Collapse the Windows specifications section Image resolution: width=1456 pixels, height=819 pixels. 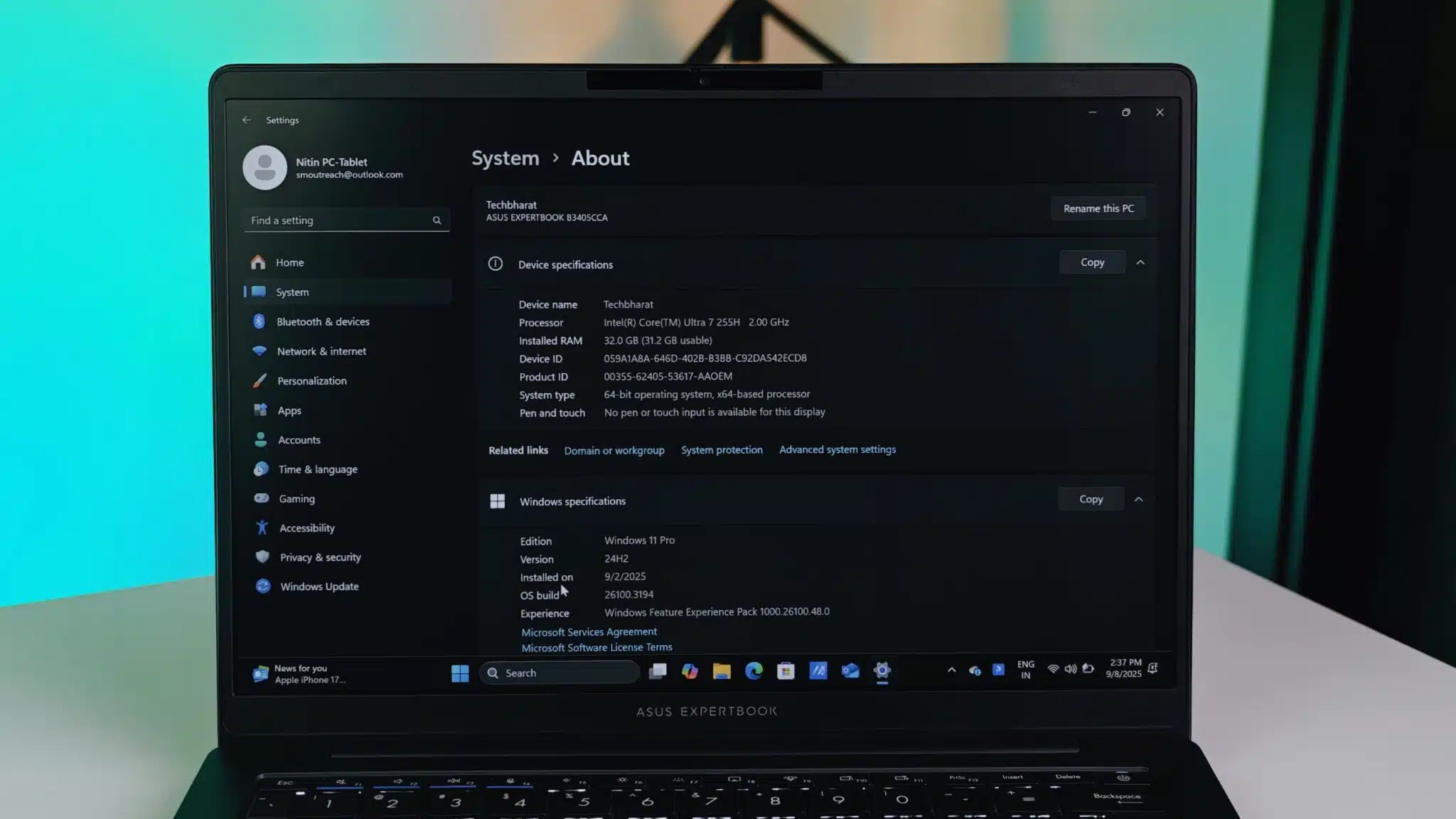tap(1139, 499)
